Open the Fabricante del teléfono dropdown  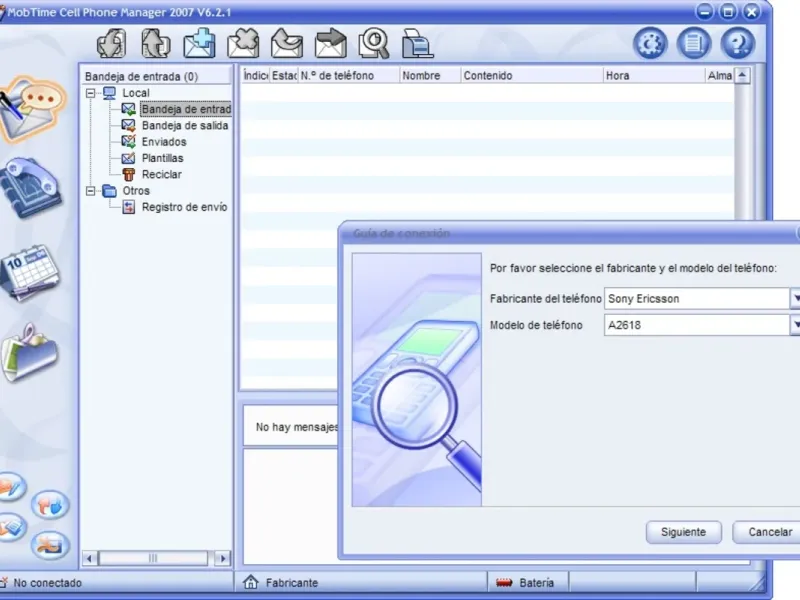[797, 299]
